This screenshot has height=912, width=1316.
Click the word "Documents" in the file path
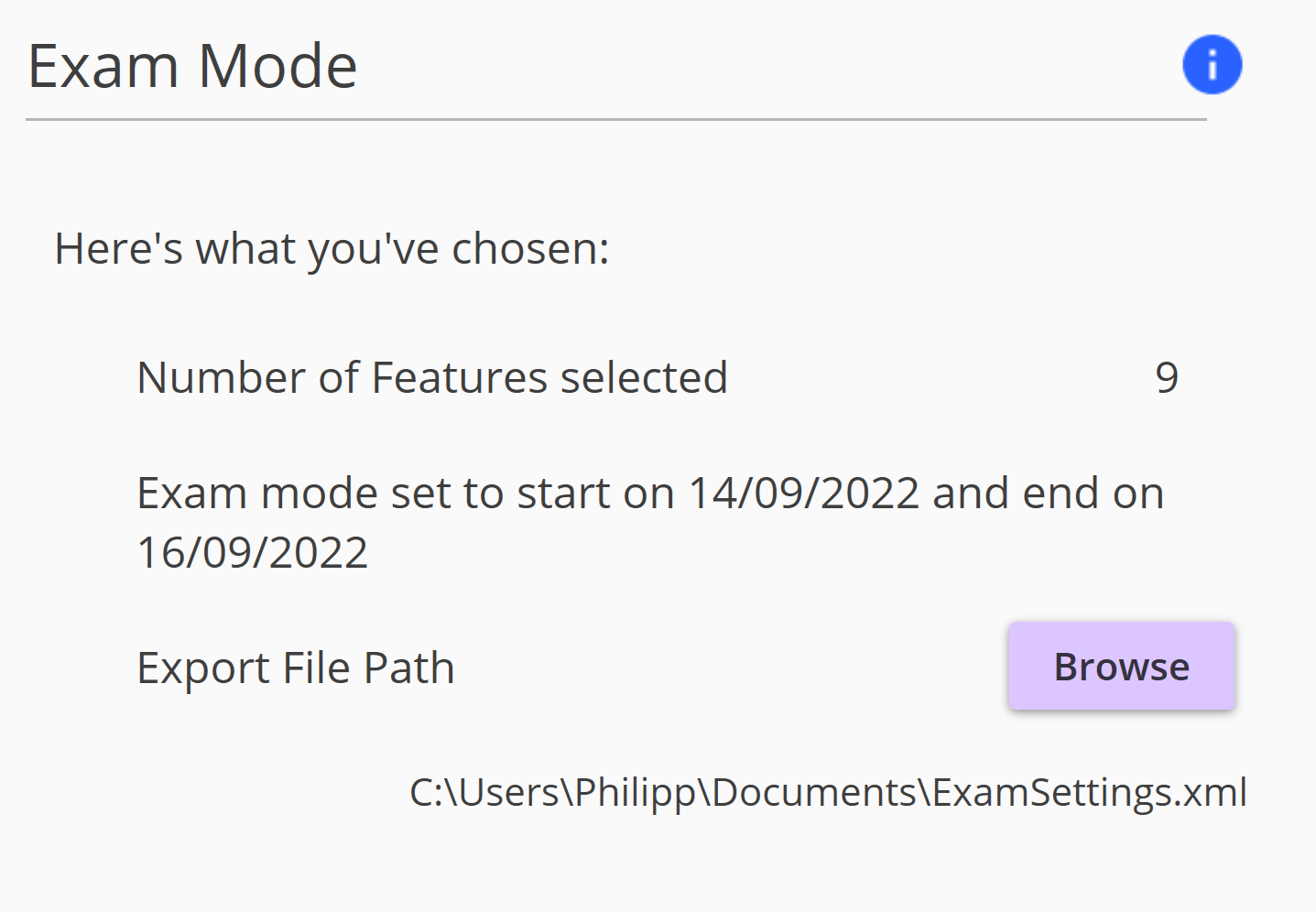click(x=814, y=793)
